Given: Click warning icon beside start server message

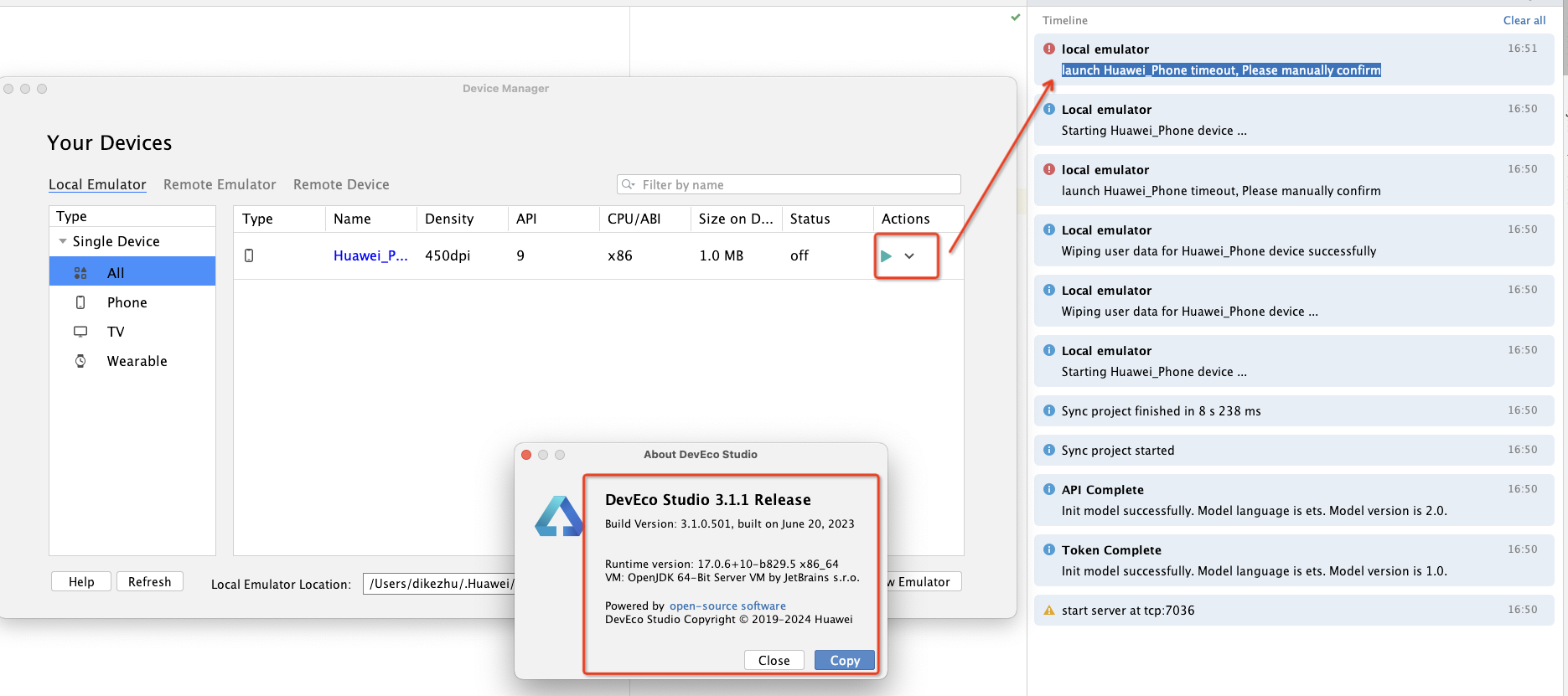Looking at the screenshot, I should tap(1048, 611).
